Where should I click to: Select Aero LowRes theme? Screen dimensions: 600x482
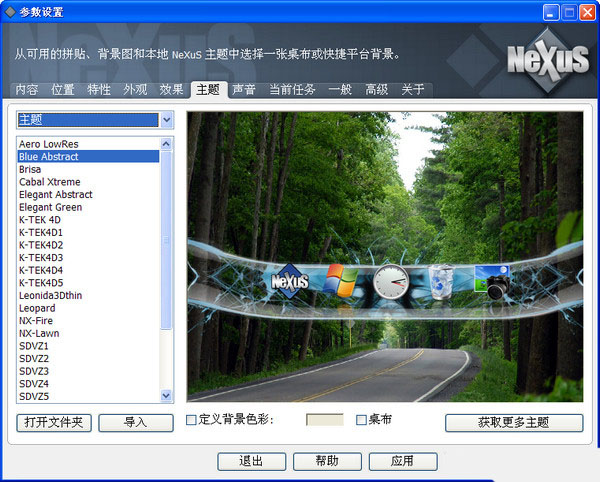coord(88,144)
